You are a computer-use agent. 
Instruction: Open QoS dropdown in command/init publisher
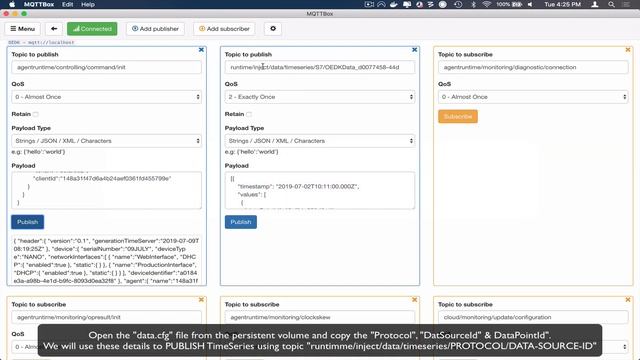106,97
